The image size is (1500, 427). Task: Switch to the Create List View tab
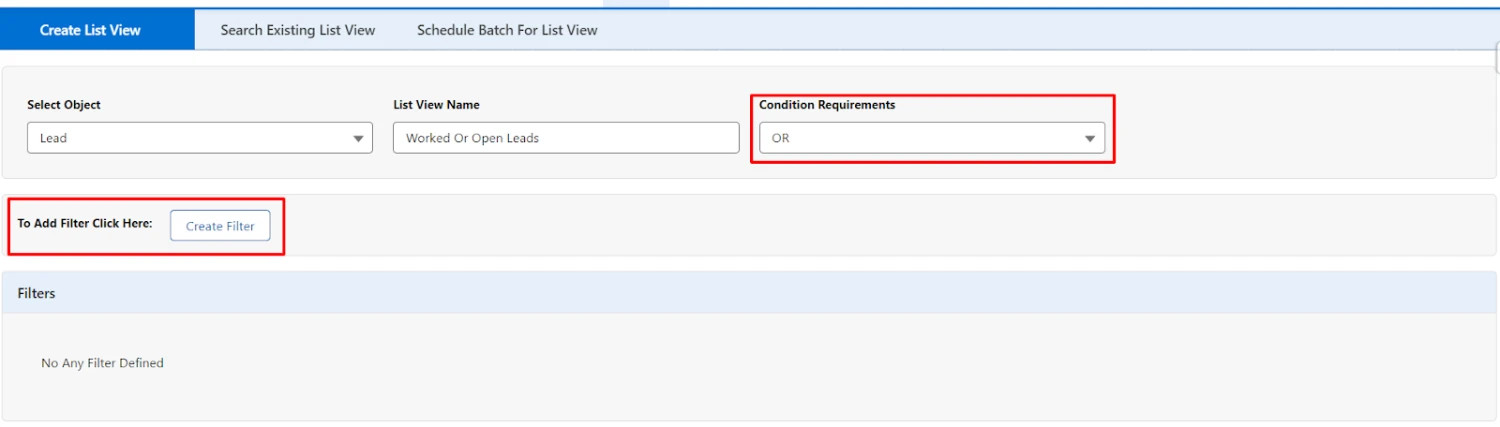[x=90, y=30]
